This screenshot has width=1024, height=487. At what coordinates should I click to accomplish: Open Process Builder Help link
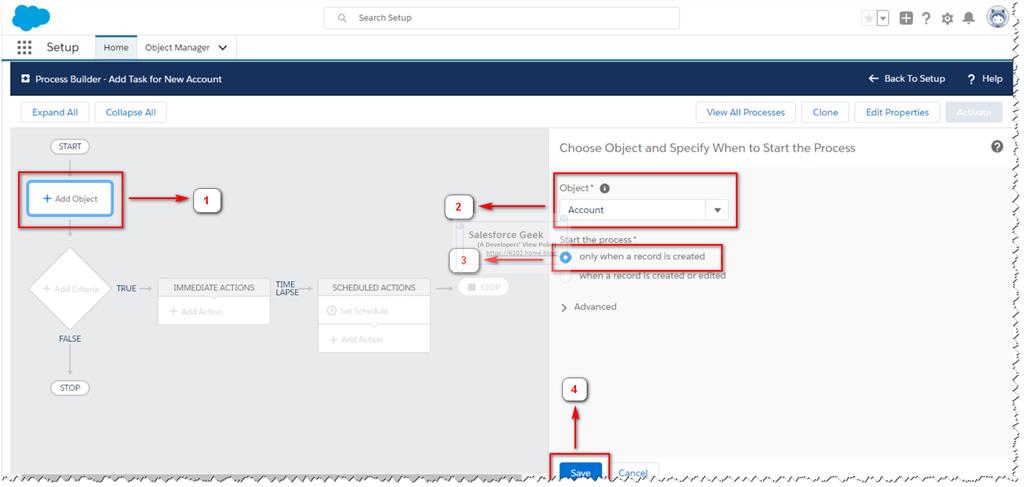coord(985,78)
